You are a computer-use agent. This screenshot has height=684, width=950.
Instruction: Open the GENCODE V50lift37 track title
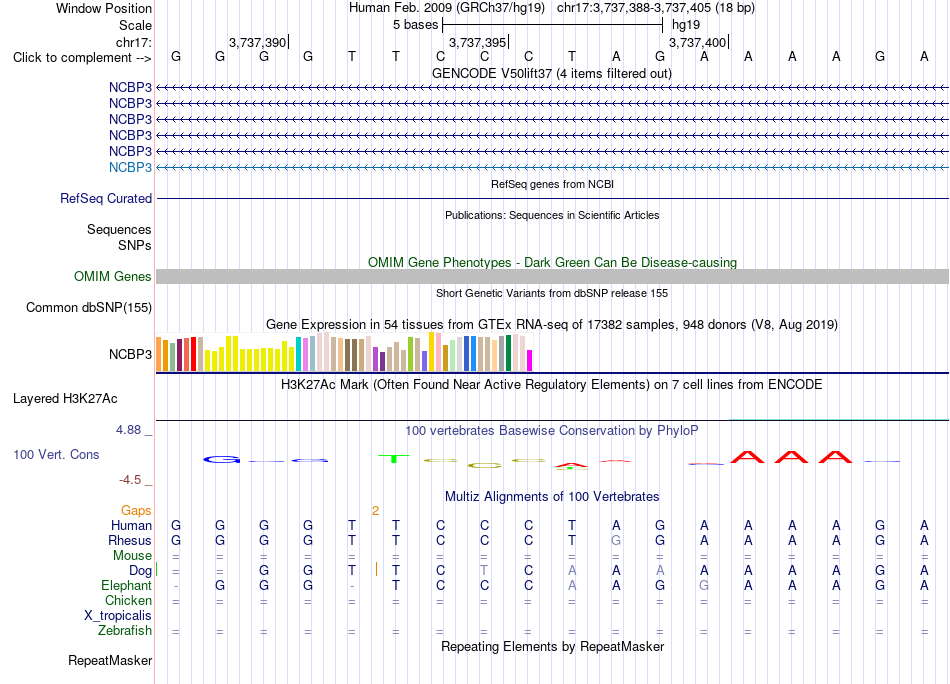(x=552, y=73)
